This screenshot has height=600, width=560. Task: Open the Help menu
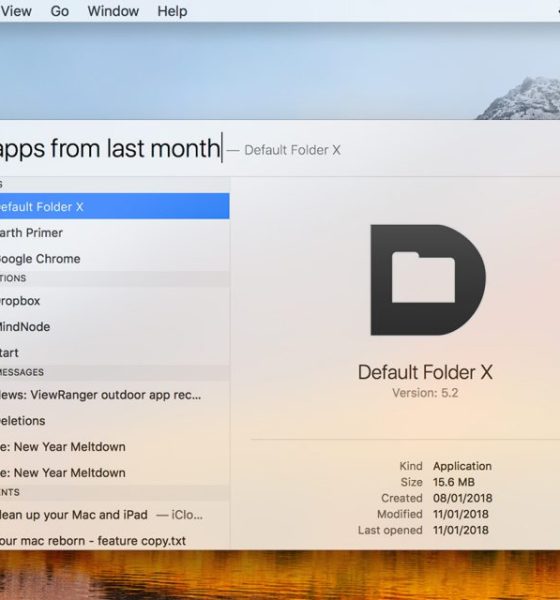(x=172, y=11)
